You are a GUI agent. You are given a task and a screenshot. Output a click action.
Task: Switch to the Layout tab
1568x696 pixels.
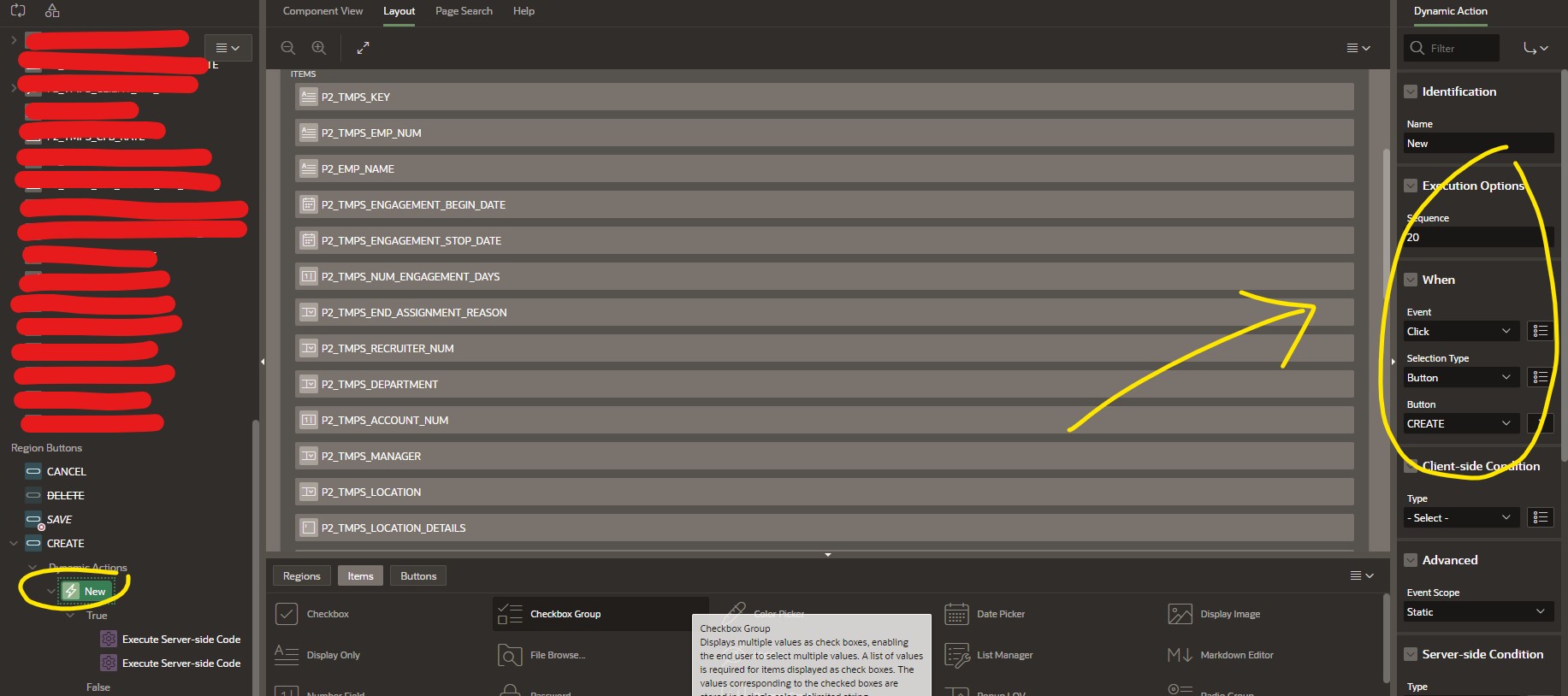399,11
